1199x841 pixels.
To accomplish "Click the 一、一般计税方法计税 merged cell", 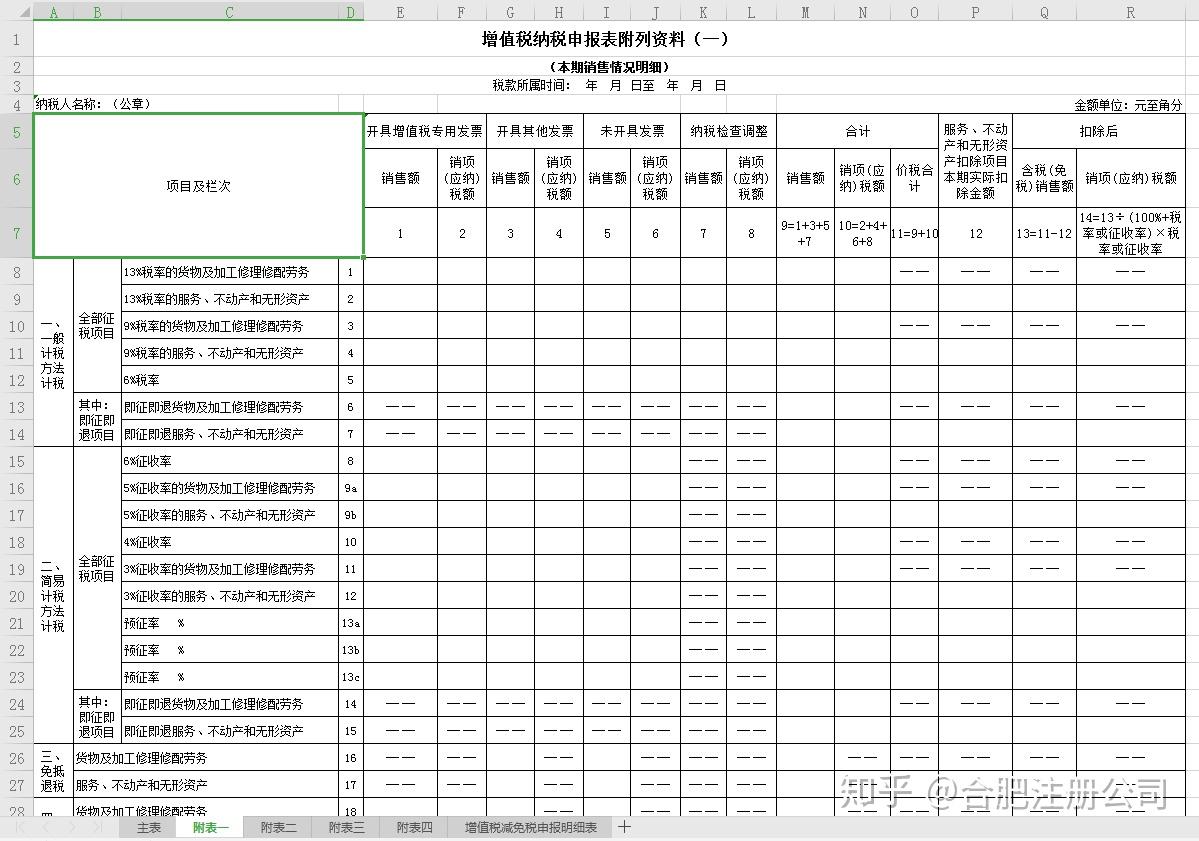I will coord(53,352).
